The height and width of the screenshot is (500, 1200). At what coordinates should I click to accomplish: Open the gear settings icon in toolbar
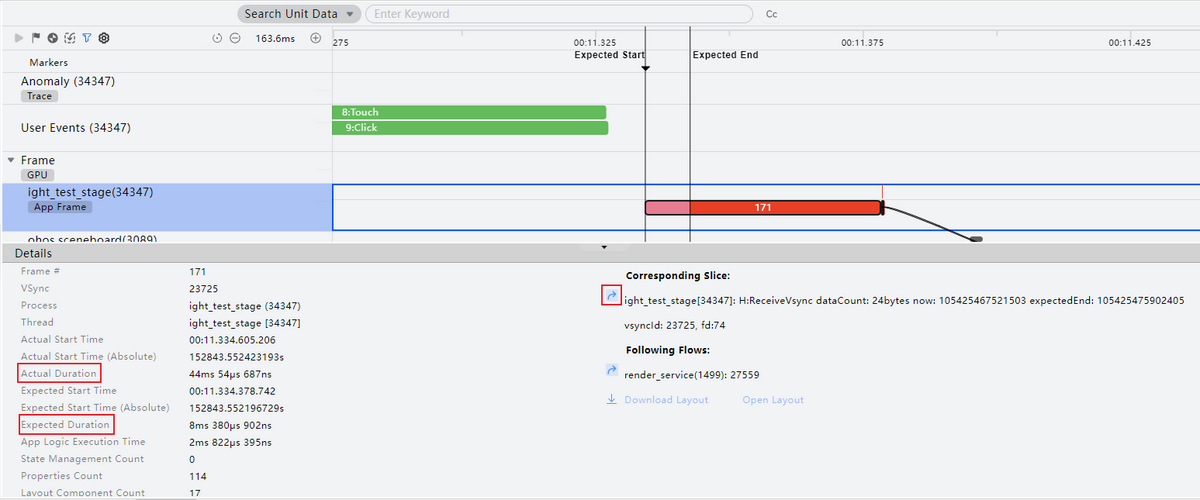[104, 38]
